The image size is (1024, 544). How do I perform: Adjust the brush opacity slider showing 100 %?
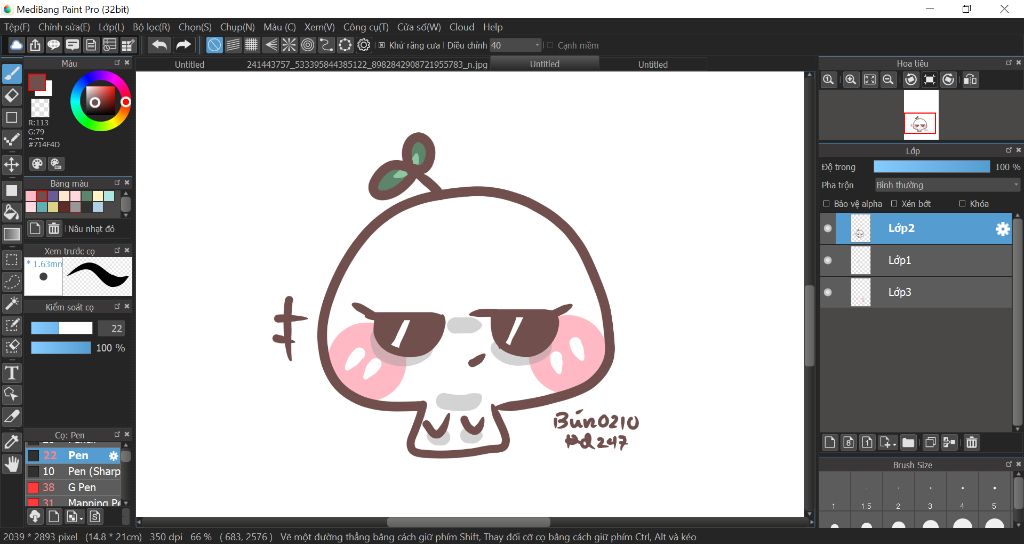pyautogui.click(x=61, y=348)
